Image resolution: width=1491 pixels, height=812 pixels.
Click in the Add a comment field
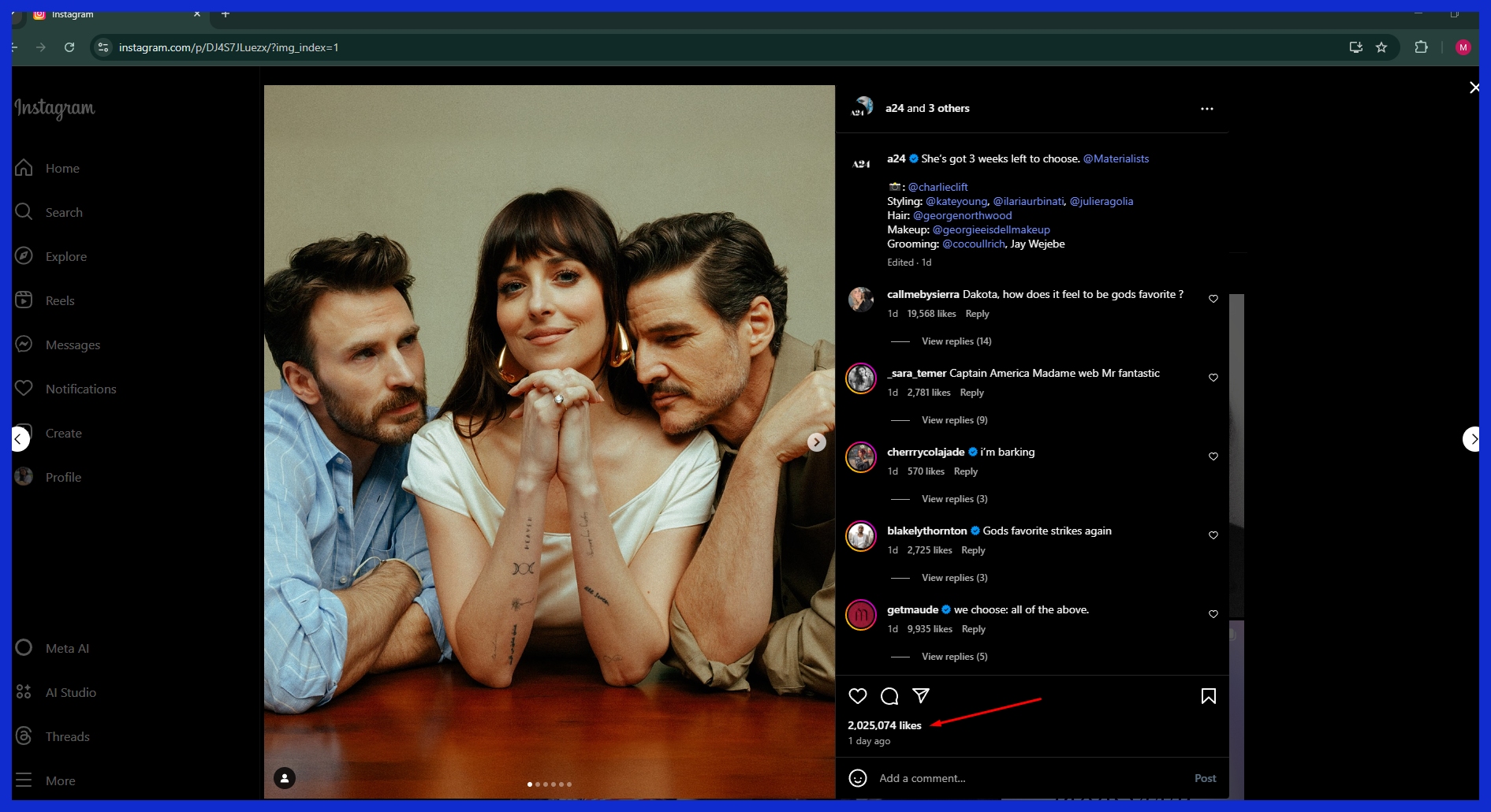pos(1032,778)
